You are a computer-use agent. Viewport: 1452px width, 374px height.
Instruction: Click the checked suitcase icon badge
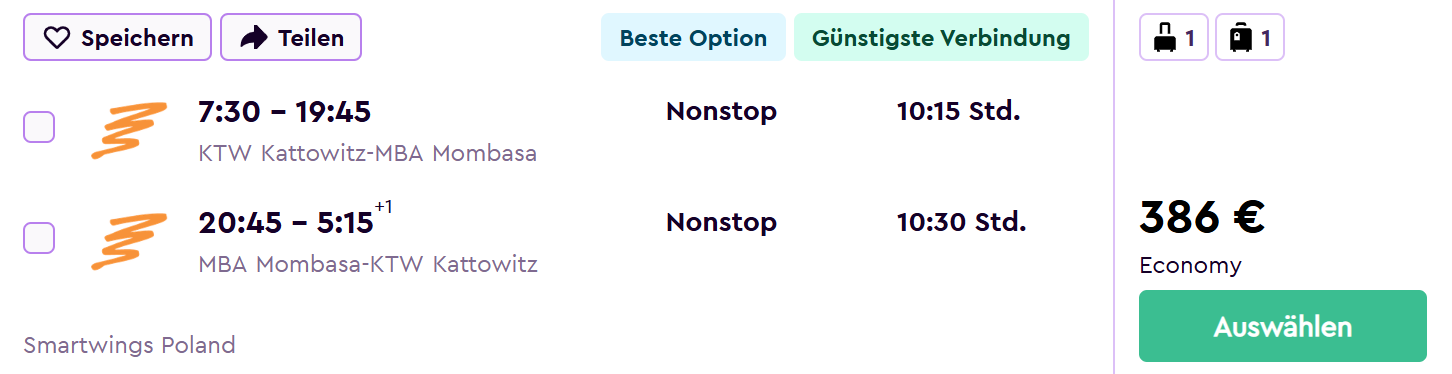[1249, 38]
